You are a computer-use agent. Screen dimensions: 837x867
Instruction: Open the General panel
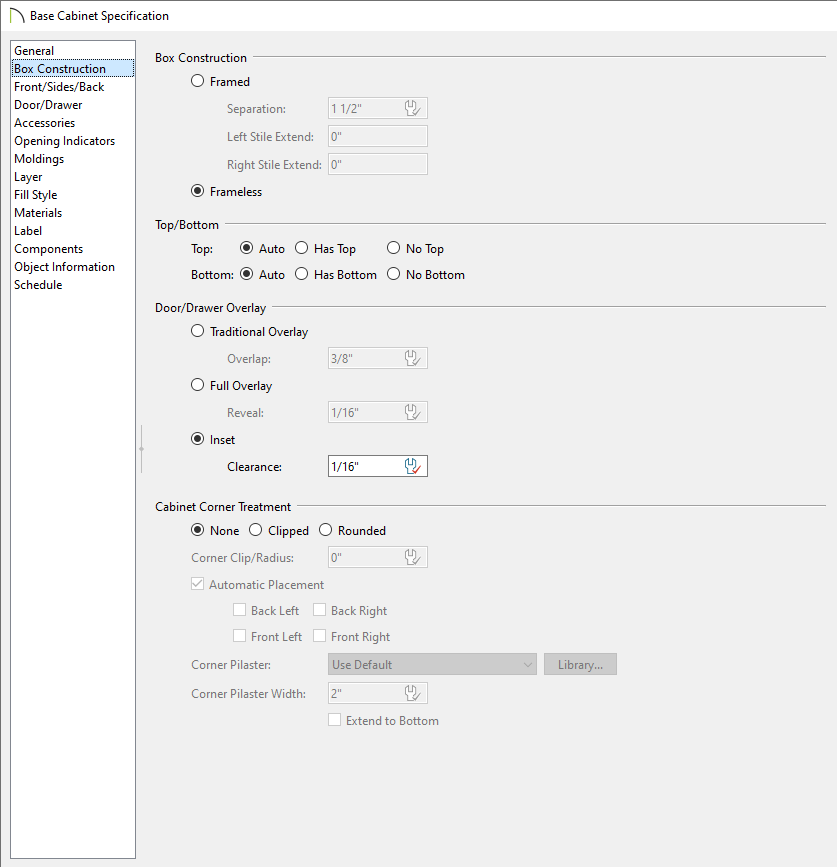(x=72, y=51)
